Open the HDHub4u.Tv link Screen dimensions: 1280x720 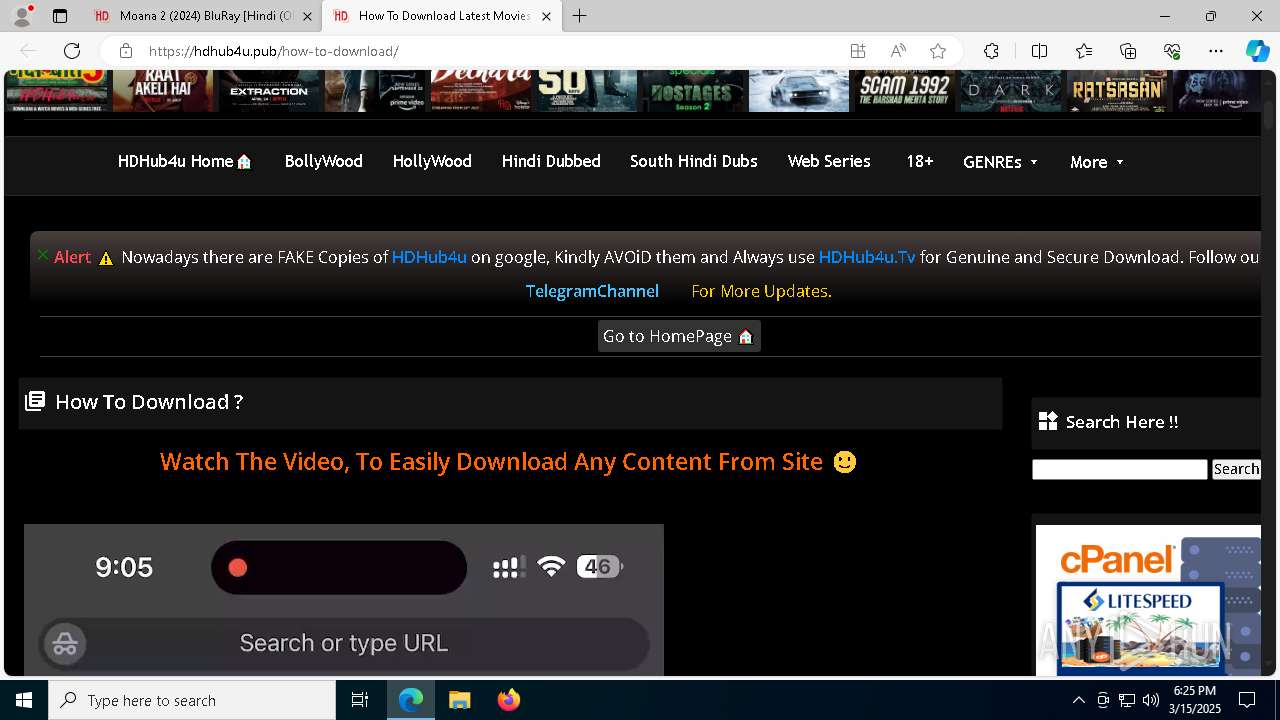point(867,257)
